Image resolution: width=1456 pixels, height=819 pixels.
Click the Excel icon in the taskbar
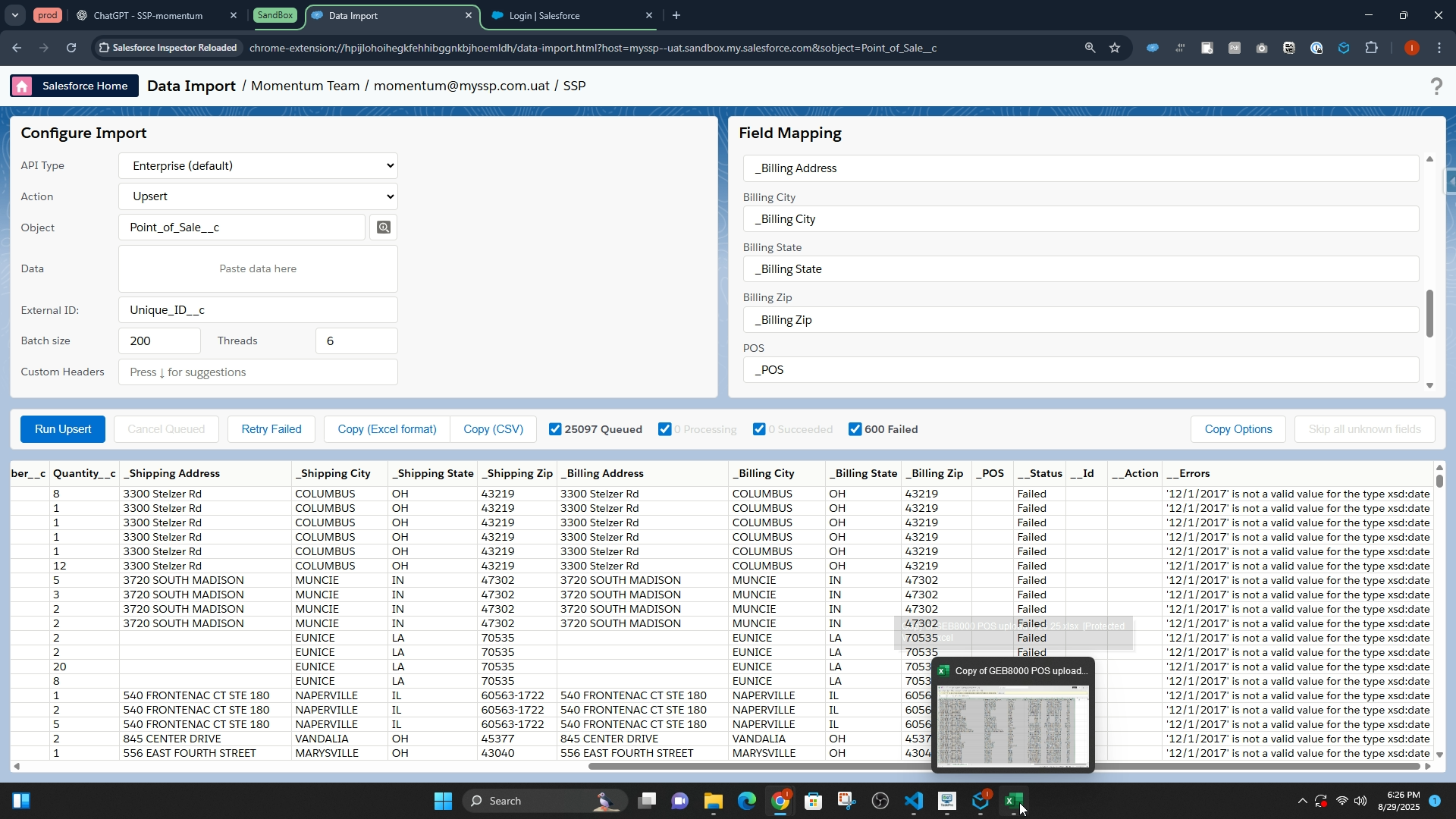(1014, 801)
